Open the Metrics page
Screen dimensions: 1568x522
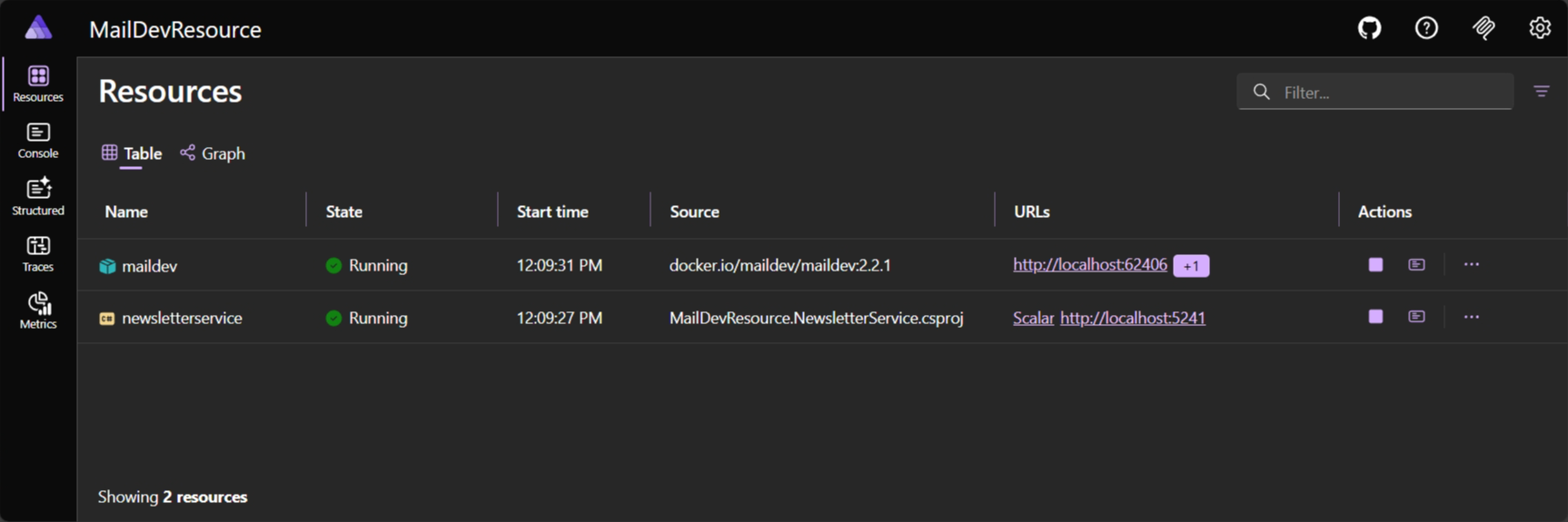click(38, 310)
